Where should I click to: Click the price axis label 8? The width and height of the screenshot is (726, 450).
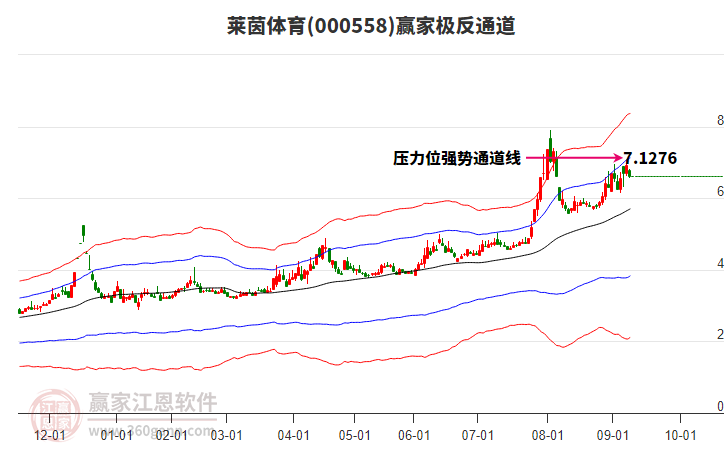pos(720,120)
